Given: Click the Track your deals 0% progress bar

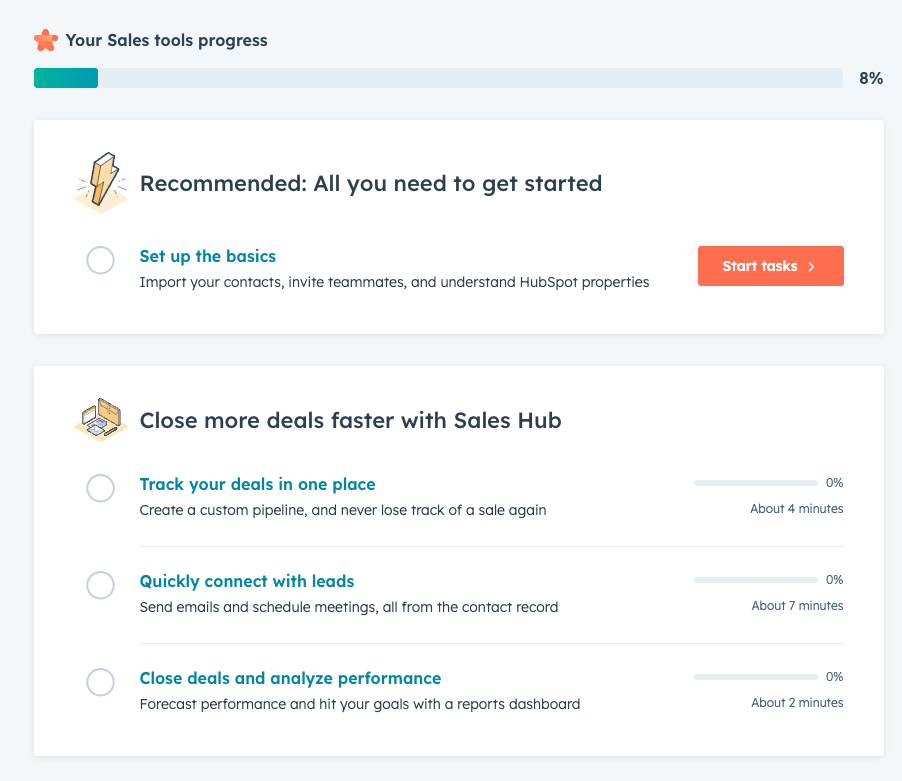Looking at the screenshot, I should [x=756, y=483].
